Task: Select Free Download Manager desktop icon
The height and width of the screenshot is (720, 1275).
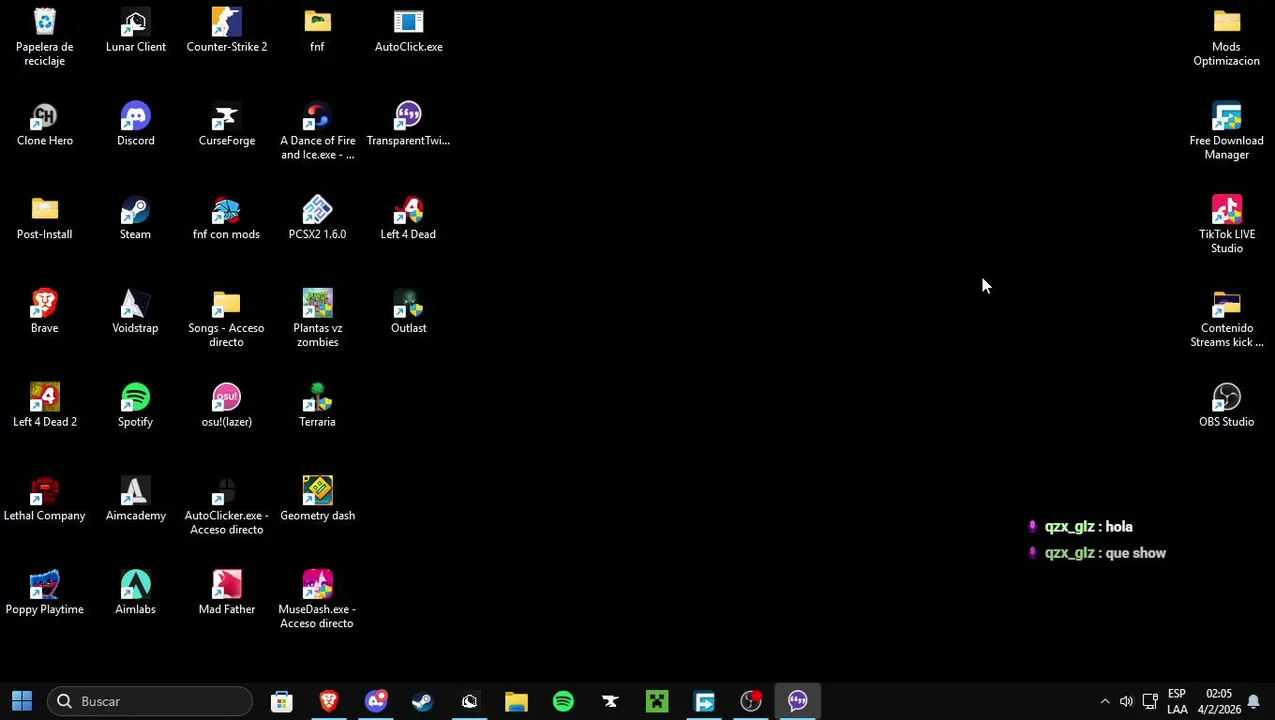Action: coord(1226,131)
